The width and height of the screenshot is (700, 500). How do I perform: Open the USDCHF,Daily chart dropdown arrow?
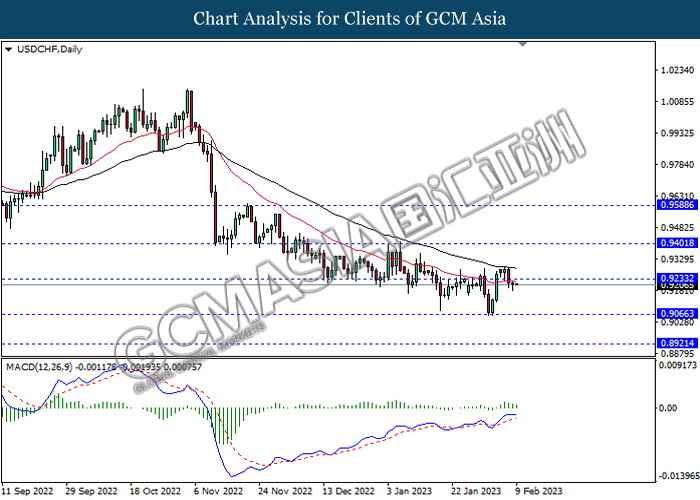(8, 50)
